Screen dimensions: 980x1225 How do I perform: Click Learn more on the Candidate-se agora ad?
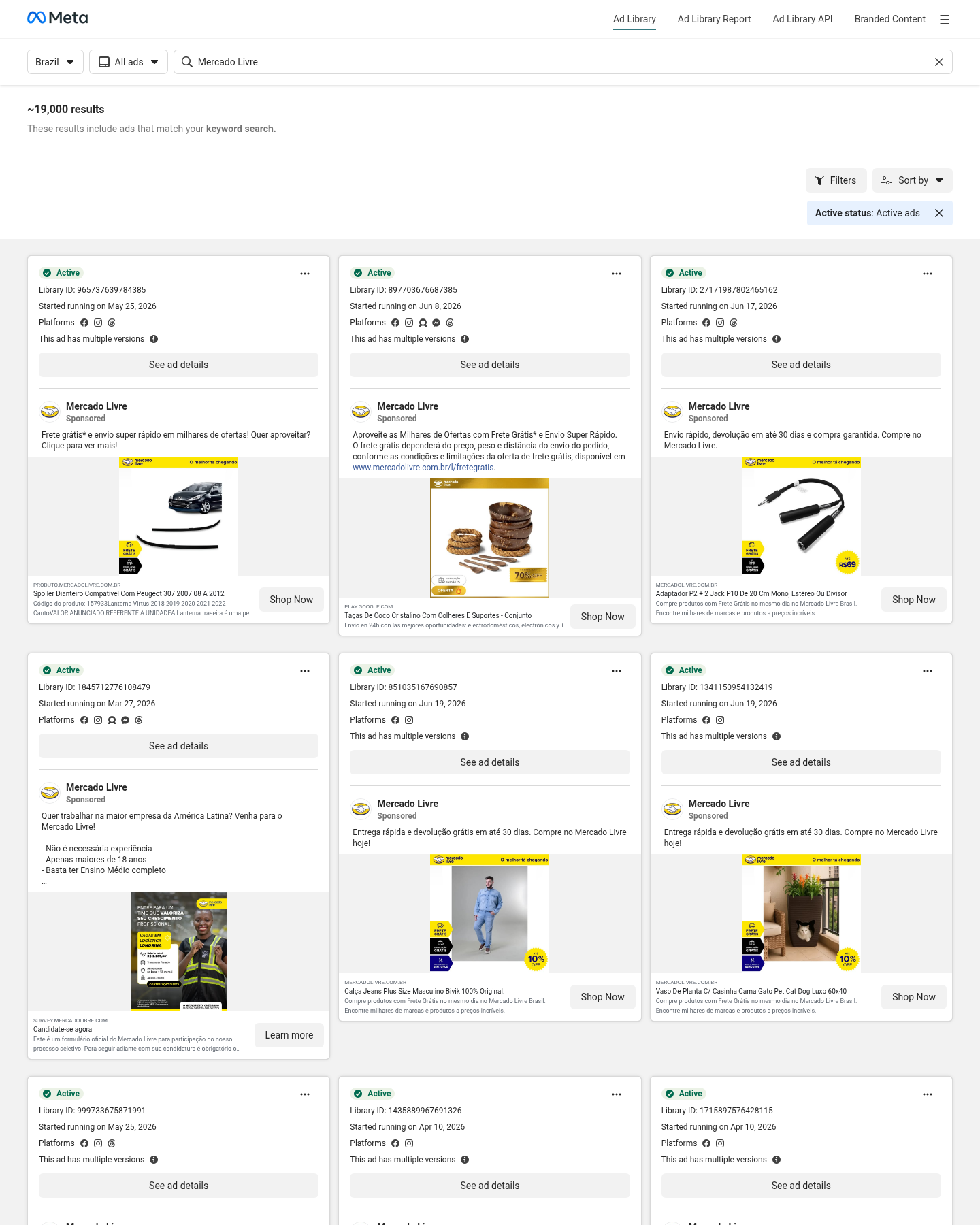289,1035
